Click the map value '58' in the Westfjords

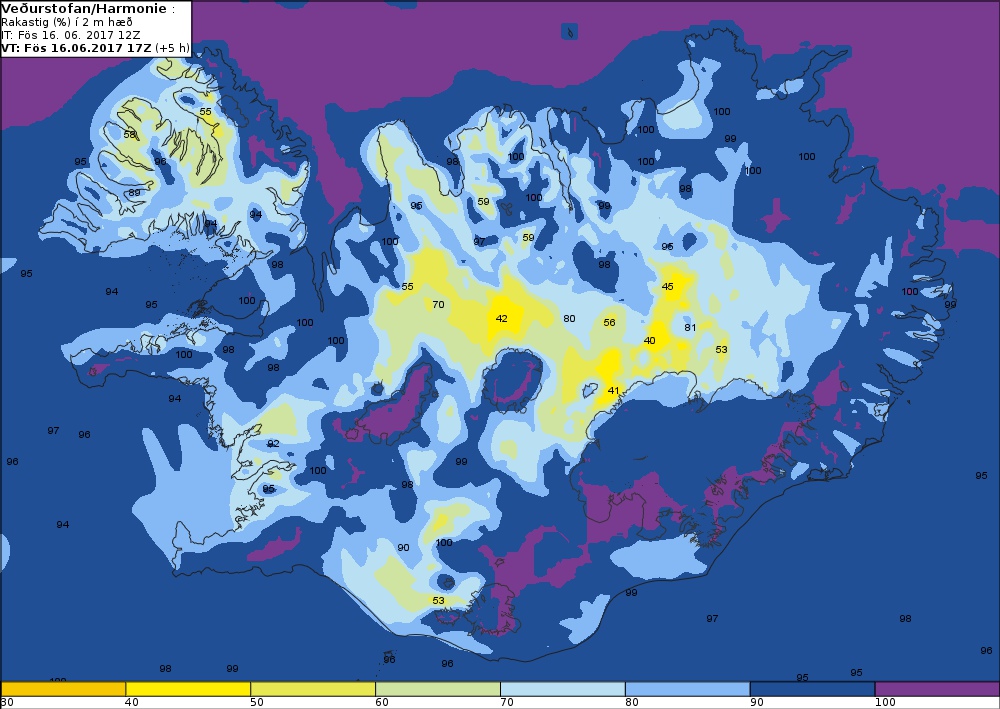(130, 135)
